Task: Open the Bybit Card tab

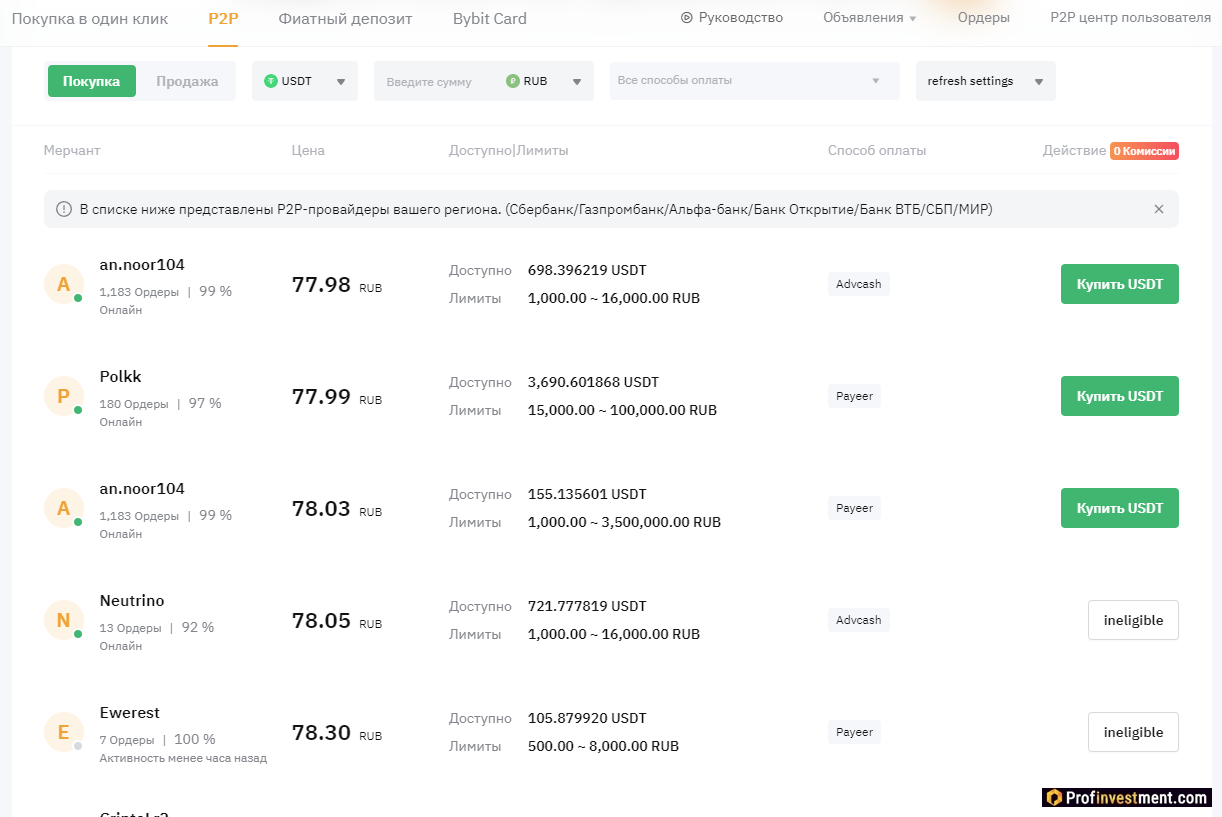Action: 489,18
